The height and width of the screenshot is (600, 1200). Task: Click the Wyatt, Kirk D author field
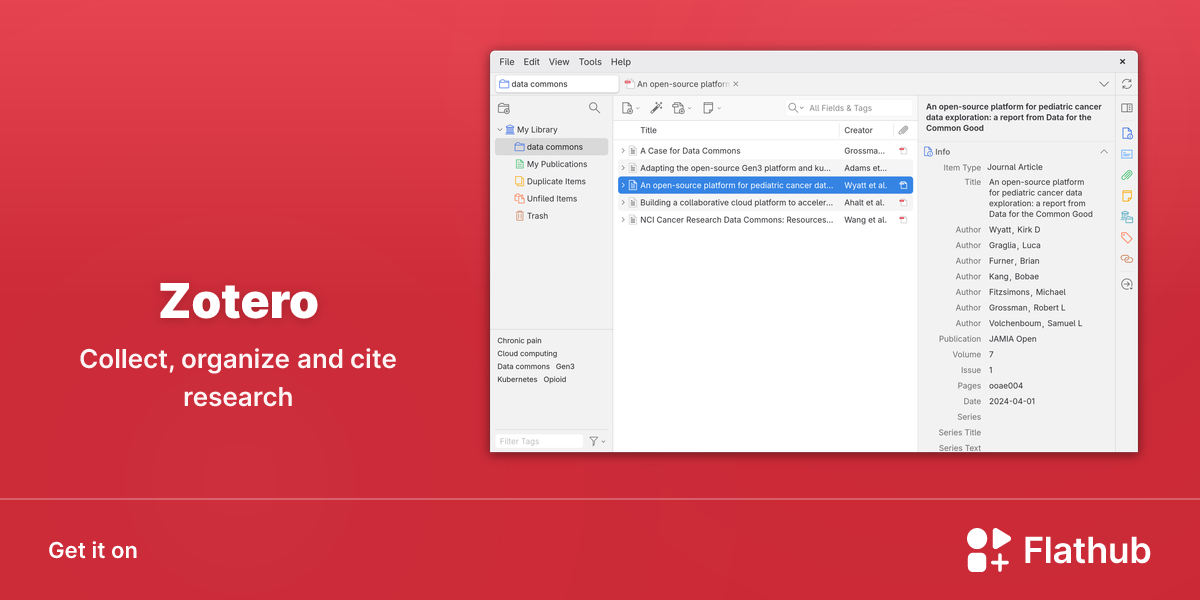click(x=1014, y=230)
